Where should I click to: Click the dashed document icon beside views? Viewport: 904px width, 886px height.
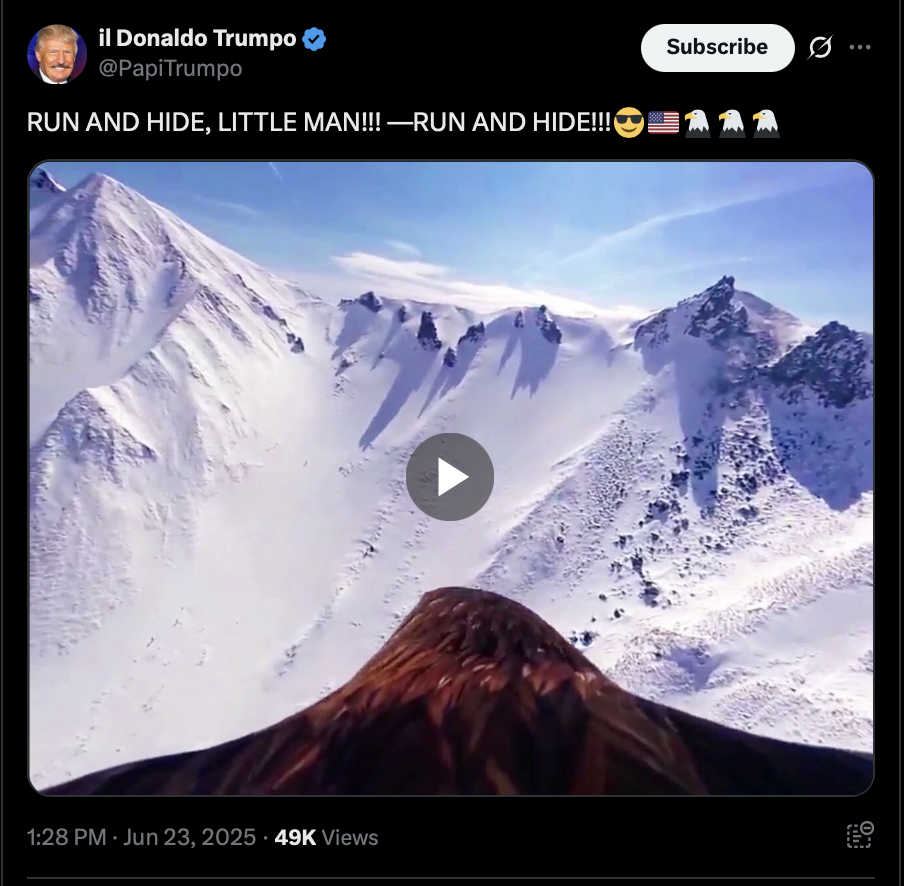(860, 835)
